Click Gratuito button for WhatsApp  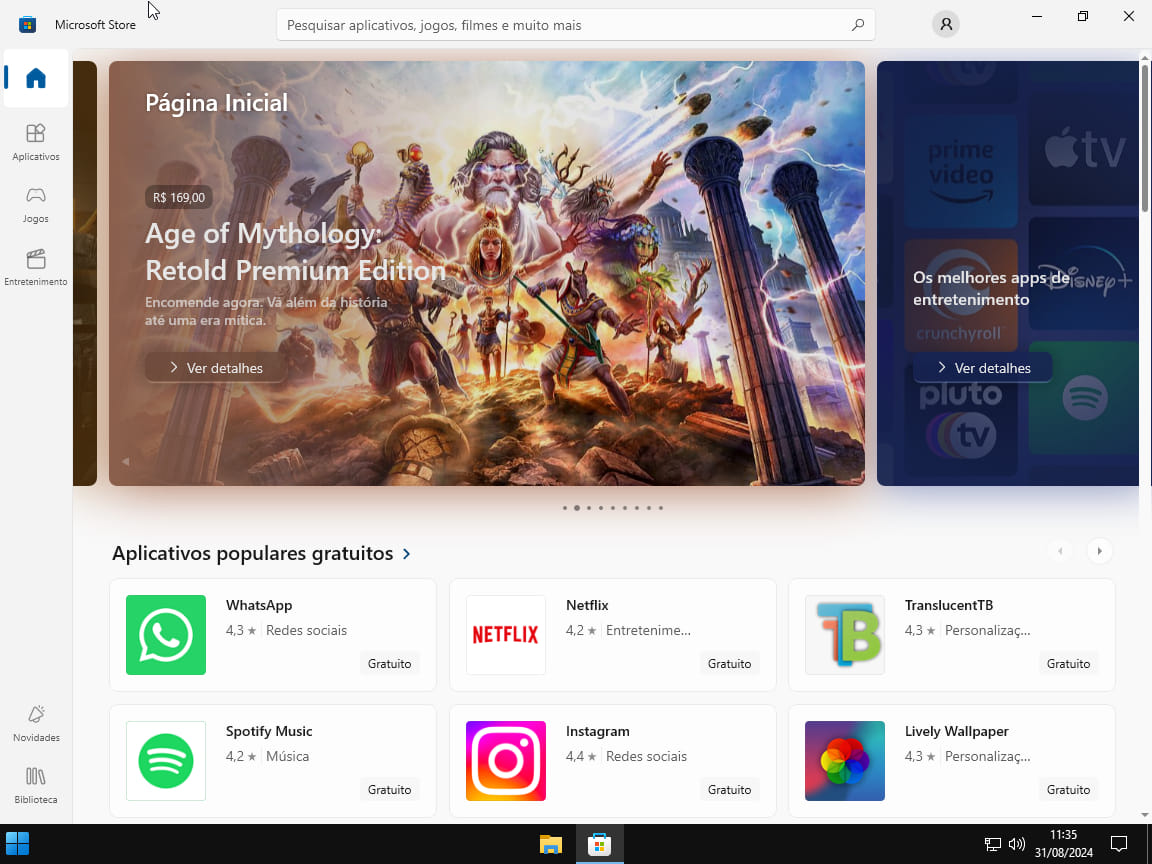[x=389, y=663]
